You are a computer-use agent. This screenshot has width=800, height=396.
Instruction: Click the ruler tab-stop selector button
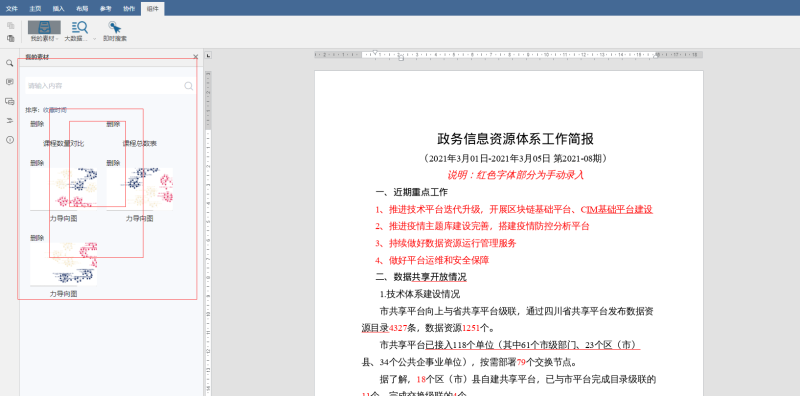[208, 55]
